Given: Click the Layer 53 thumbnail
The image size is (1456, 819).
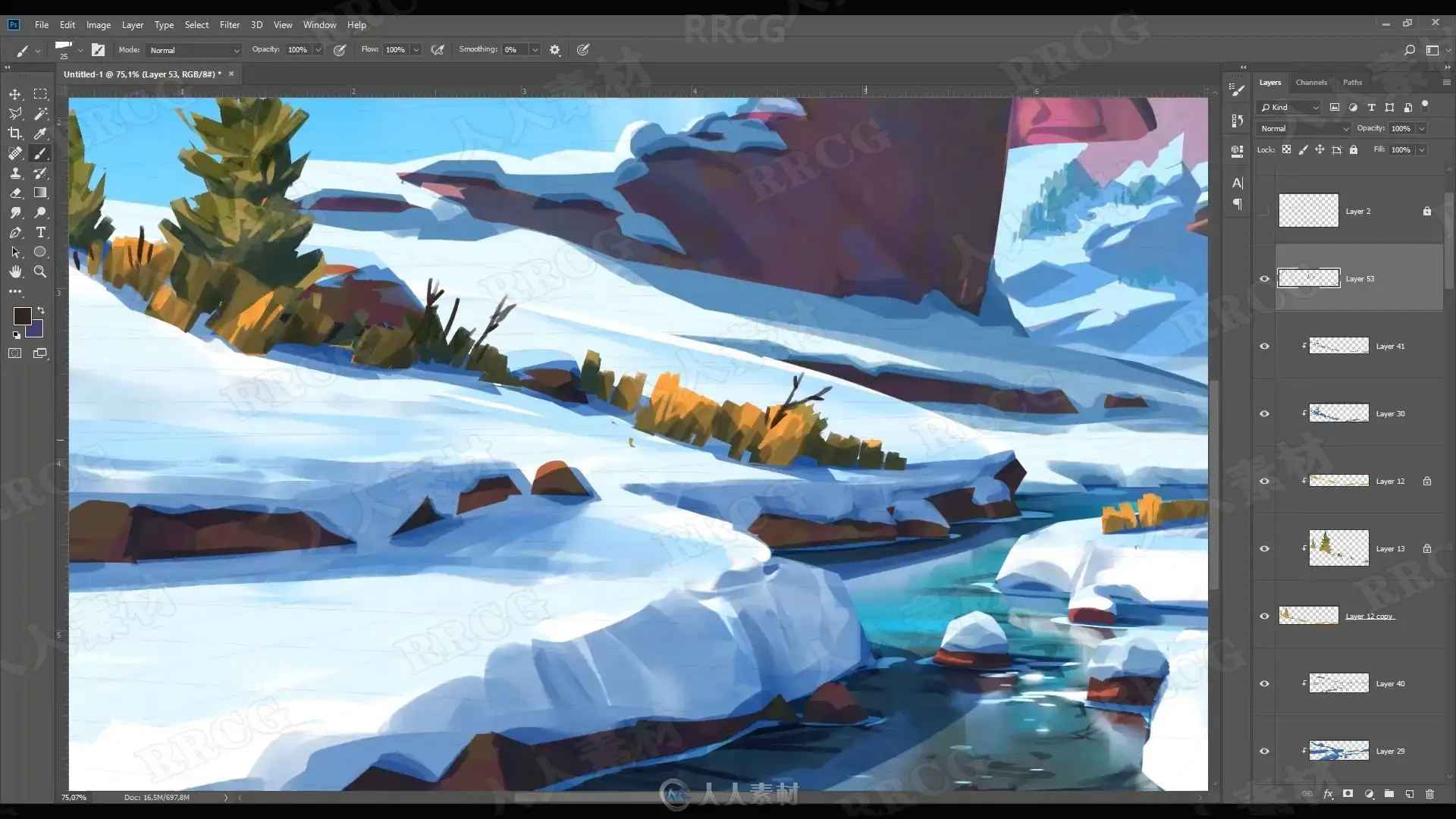Looking at the screenshot, I should 1309,278.
